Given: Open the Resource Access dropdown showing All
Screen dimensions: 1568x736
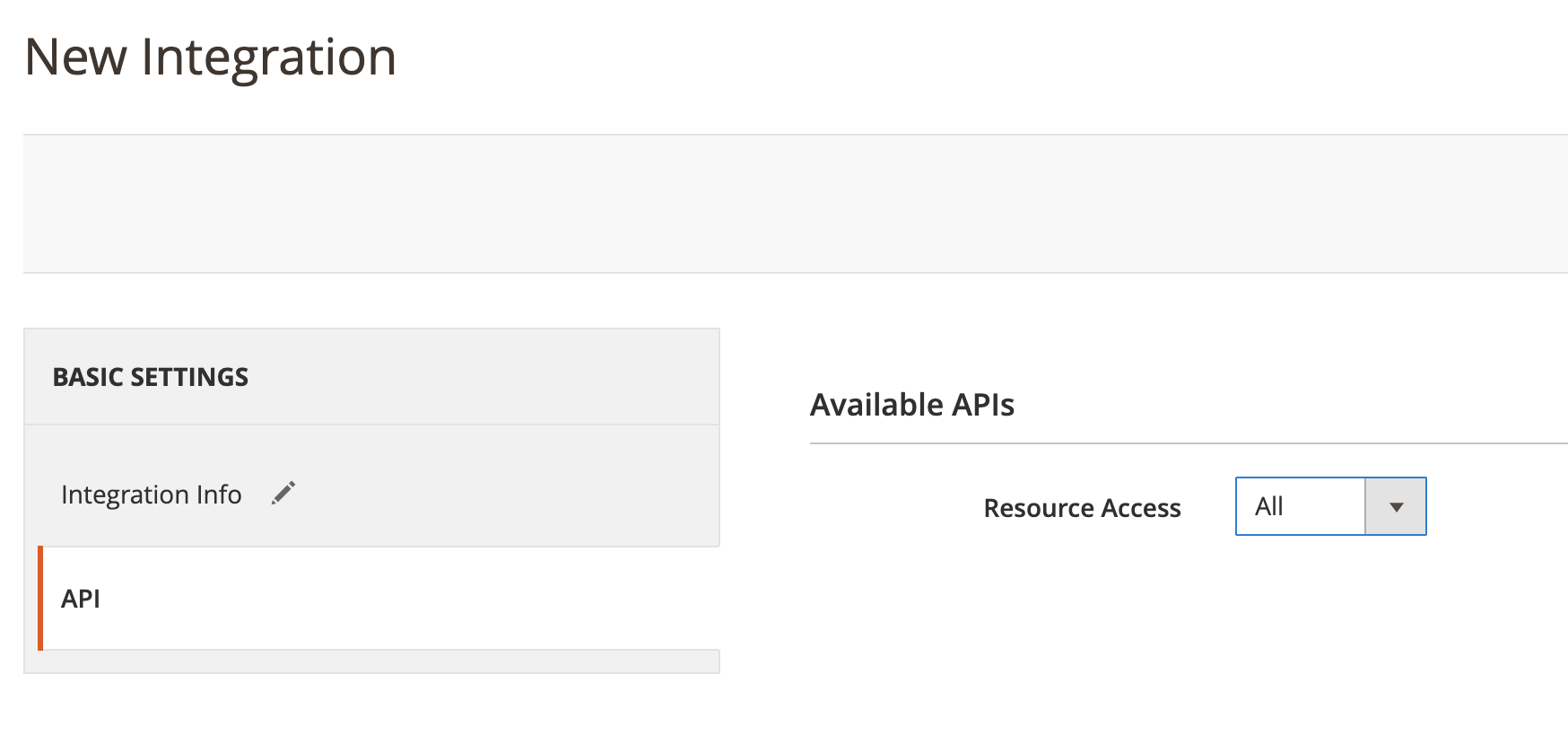Looking at the screenshot, I should [x=1329, y=507].
